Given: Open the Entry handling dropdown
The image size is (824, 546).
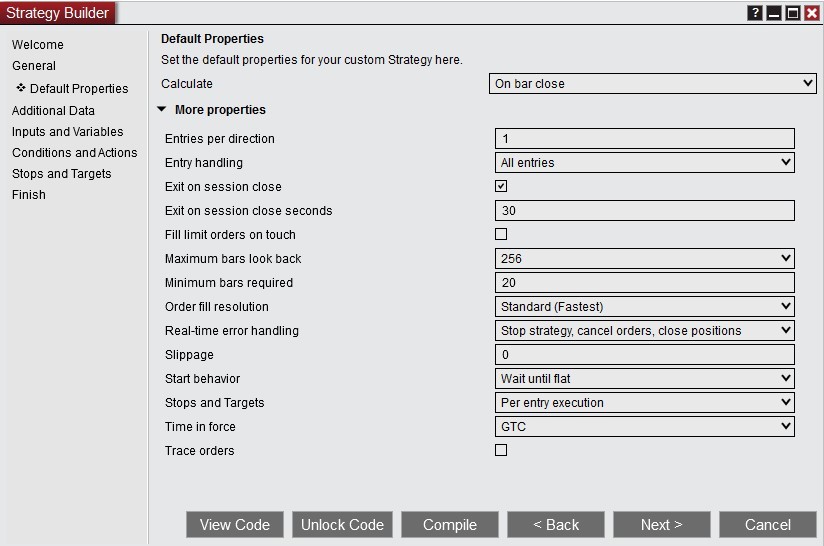Looking at the screenshot, I should tap(645, 162).
